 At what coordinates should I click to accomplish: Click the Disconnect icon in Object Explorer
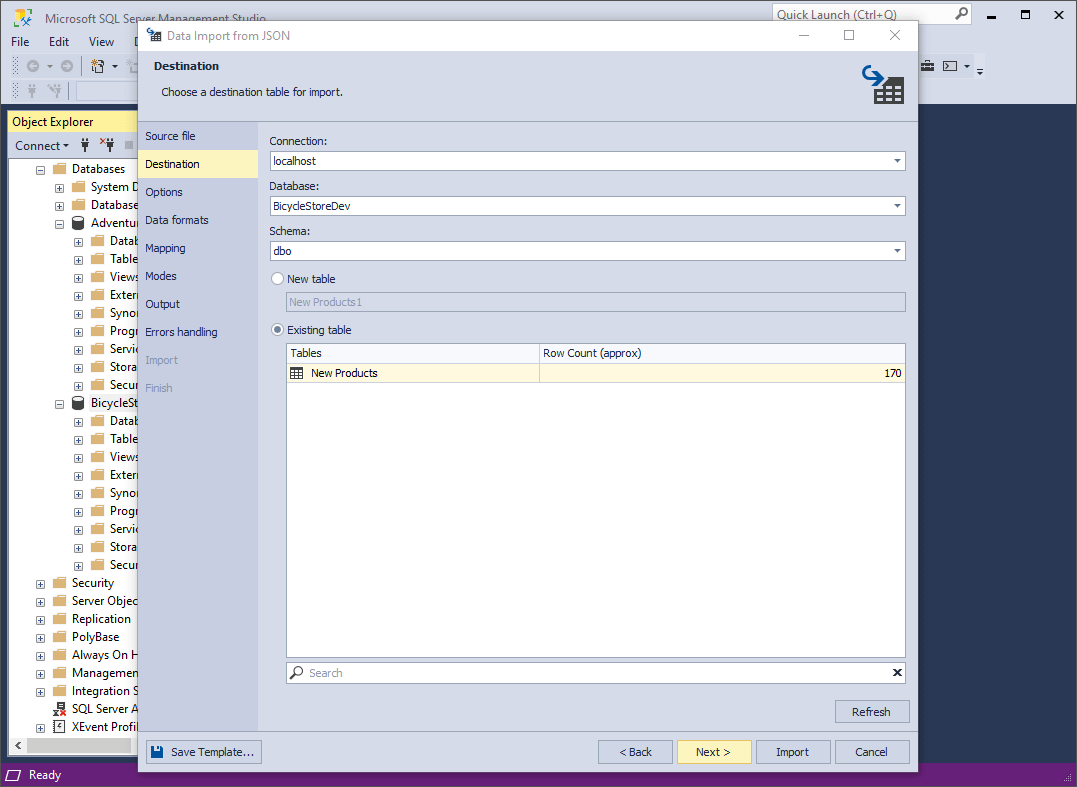pos(107,145)
